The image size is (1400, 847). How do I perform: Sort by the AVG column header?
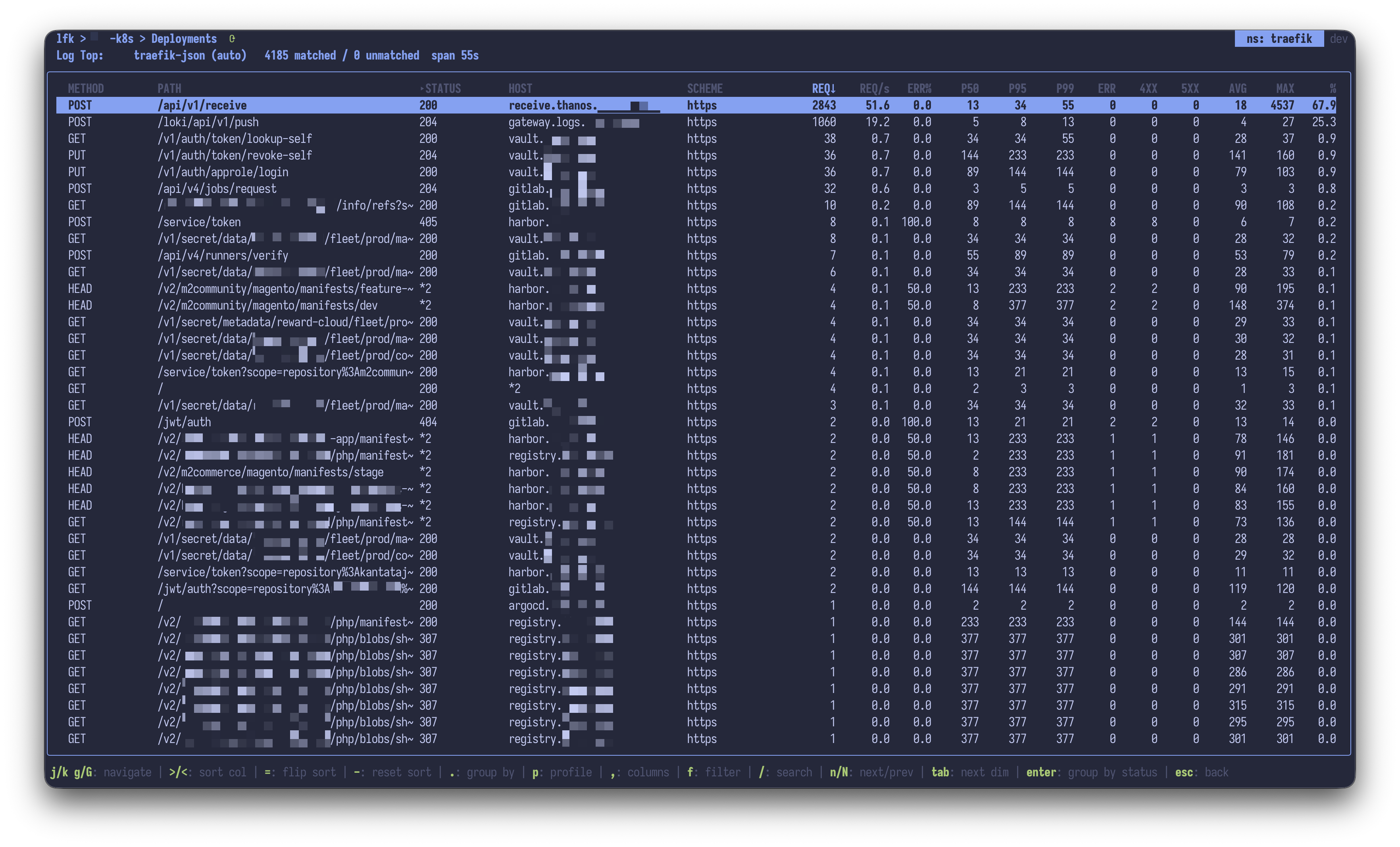pyautogui.click(x=1237, y=89)
